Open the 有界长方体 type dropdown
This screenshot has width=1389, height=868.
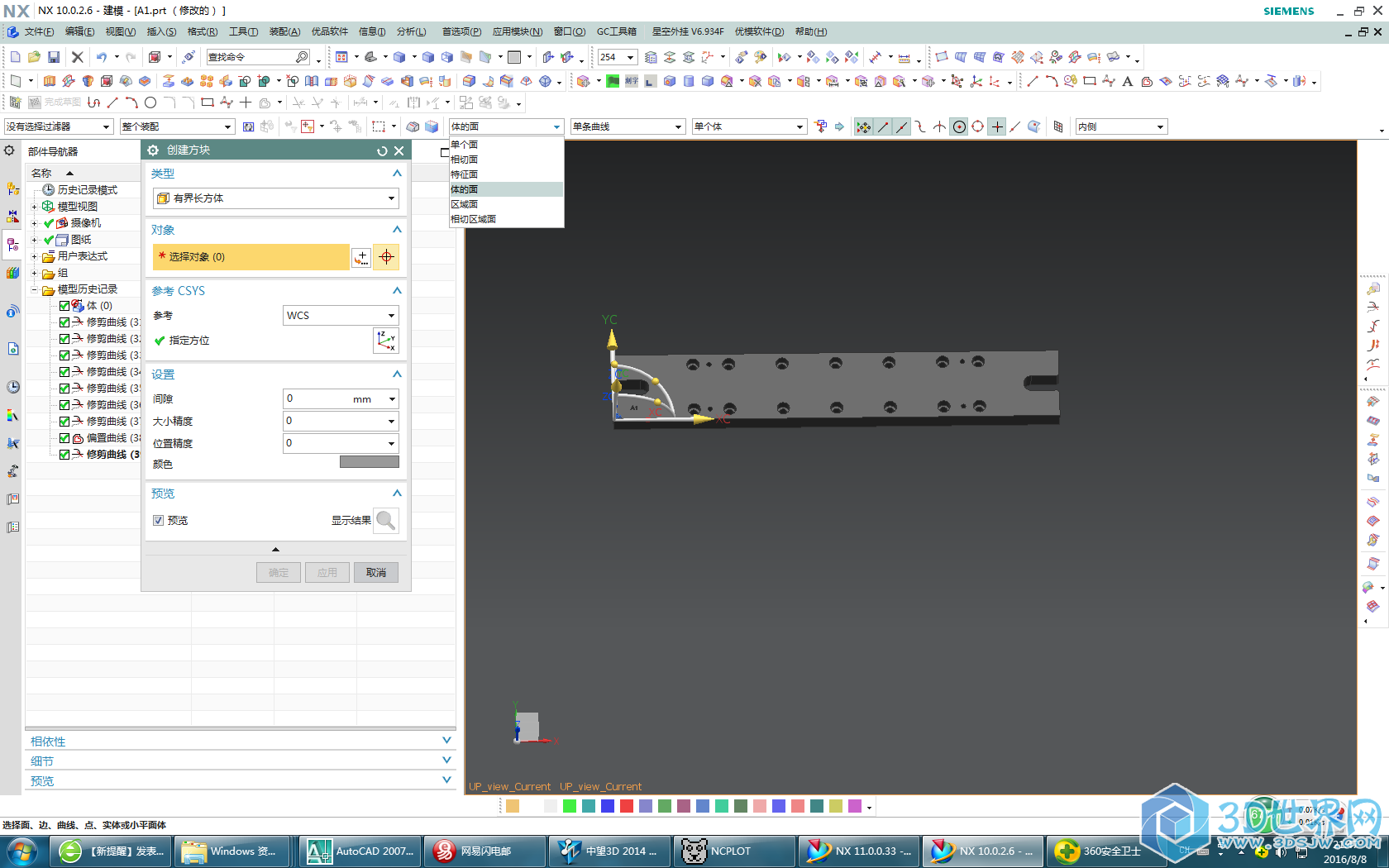[276, 198]
